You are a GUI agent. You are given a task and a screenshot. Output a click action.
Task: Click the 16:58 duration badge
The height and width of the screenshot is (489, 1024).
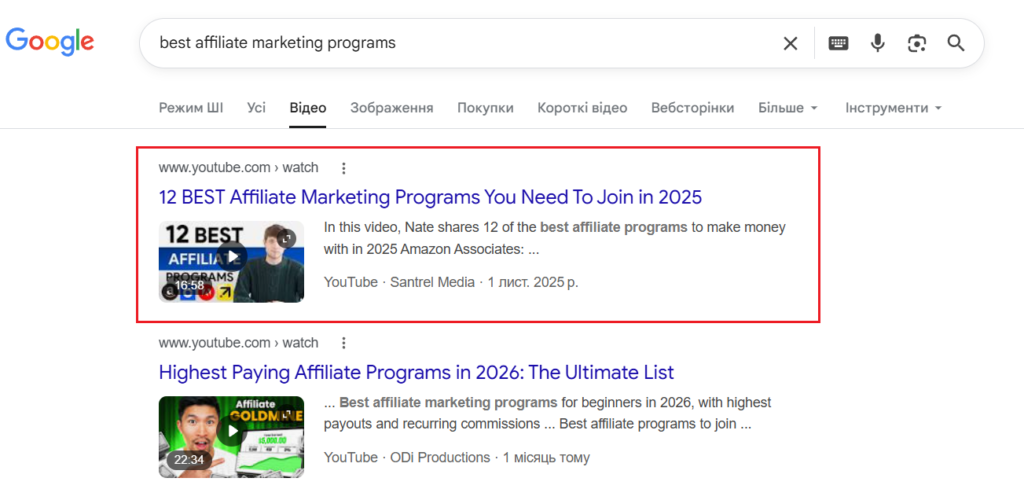coord(189,286)
